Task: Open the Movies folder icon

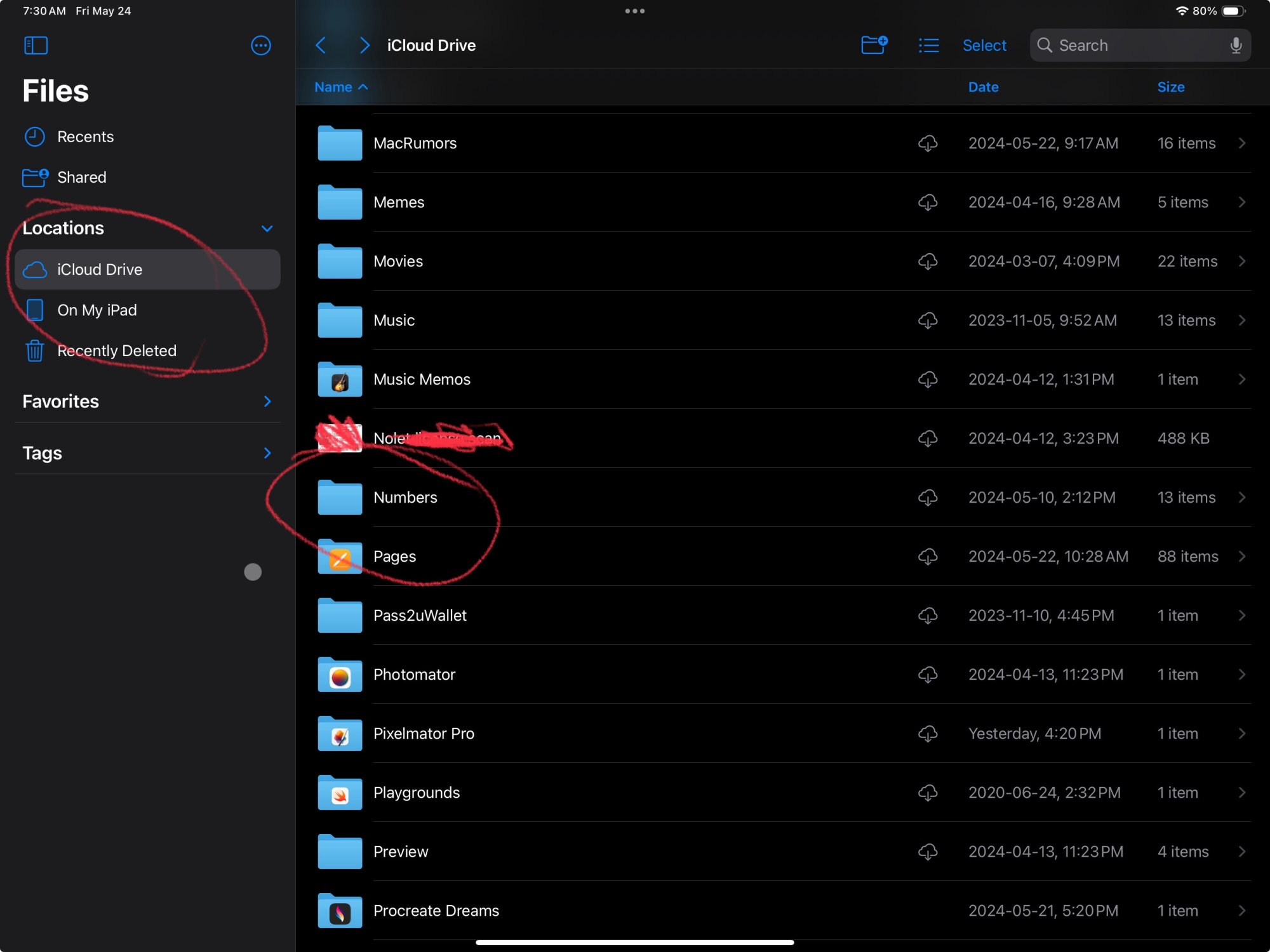Action: [x=340, y=261]
